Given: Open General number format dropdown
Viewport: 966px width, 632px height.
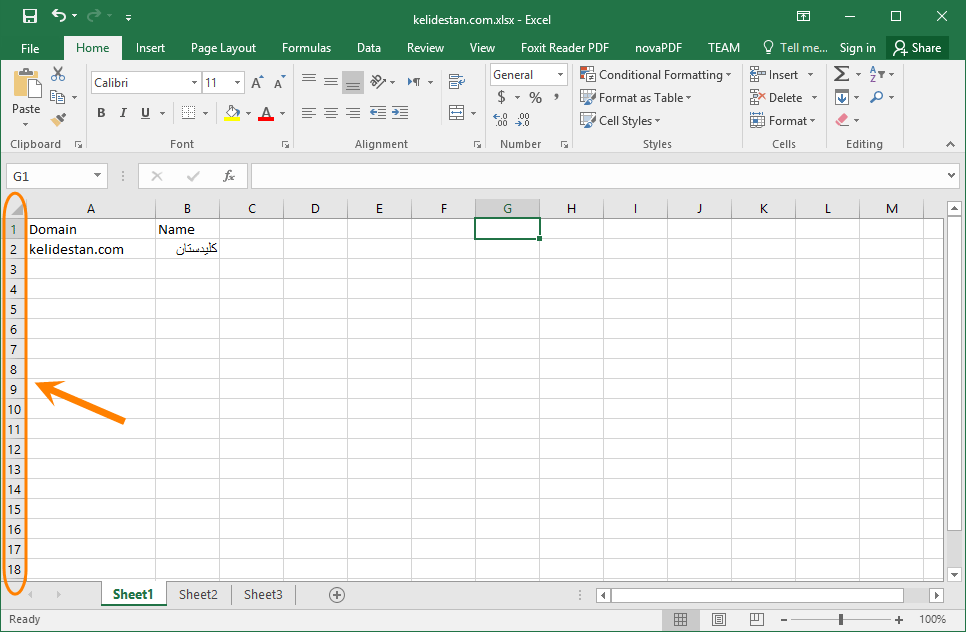Looking at the screenshot, I should coord(560,75).
